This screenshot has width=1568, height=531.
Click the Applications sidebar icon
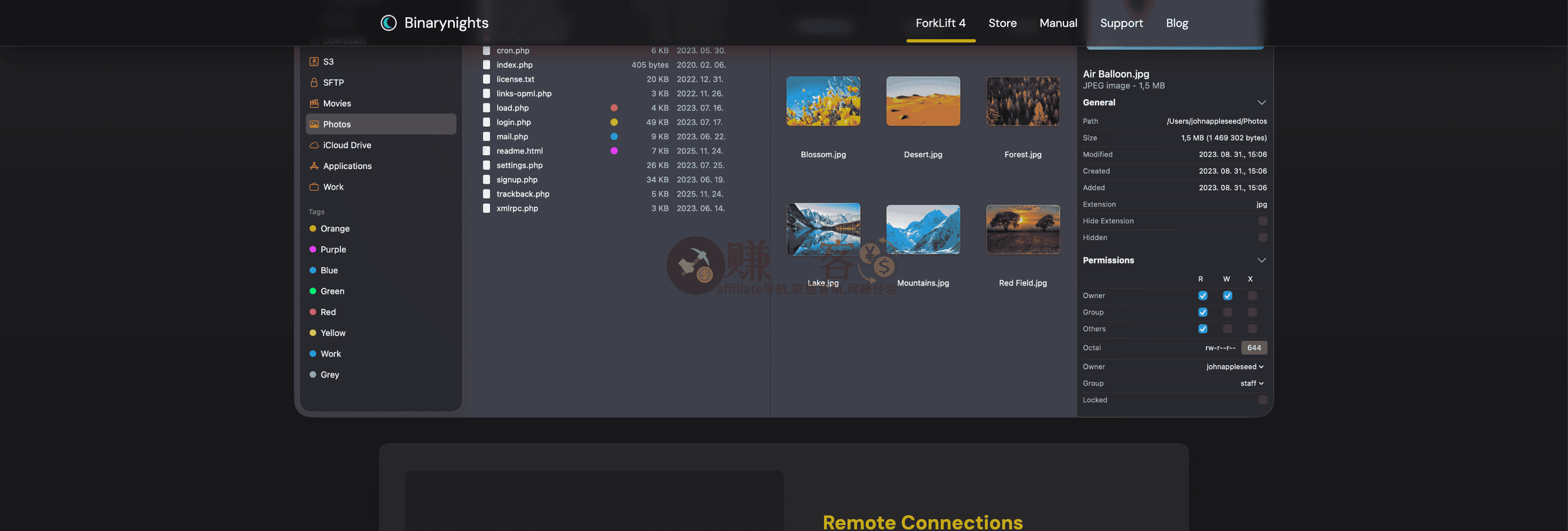tap(314, 166)
